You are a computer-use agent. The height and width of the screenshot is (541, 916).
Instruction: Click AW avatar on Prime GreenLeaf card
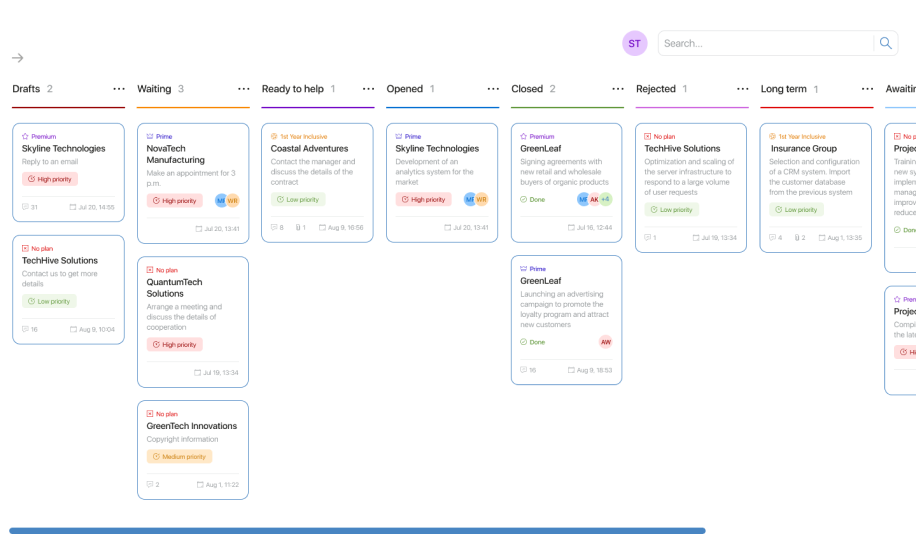[x=606, y=342]
